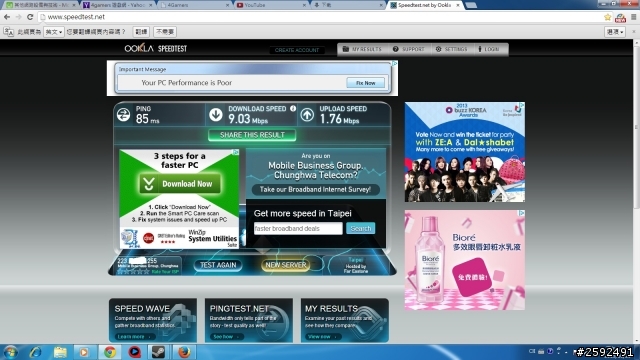Click Fix Now in the banner ad
Screen dimensions: 640x360
[365, 83]
